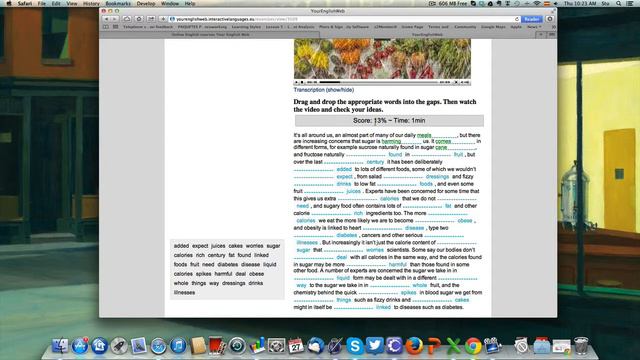Screen dimensions: 640x360
Task: Expand the News bookmarks folder
Action: [534, 27]
